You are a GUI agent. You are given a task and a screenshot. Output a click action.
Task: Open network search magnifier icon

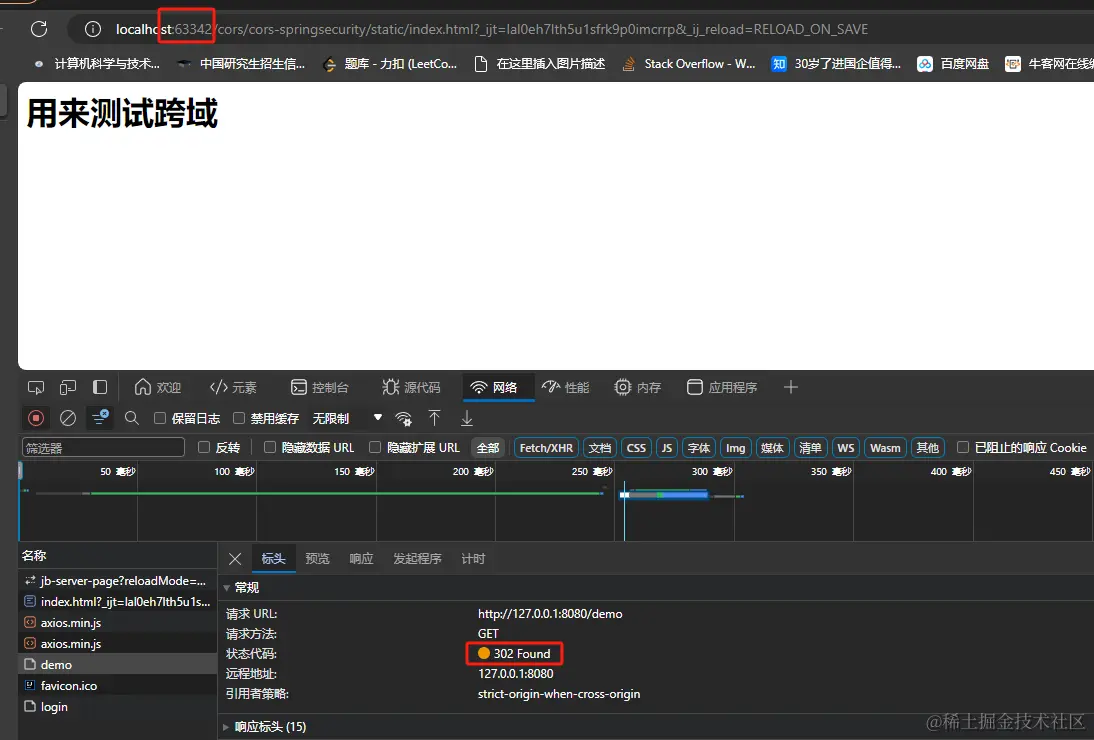point(131,418)
